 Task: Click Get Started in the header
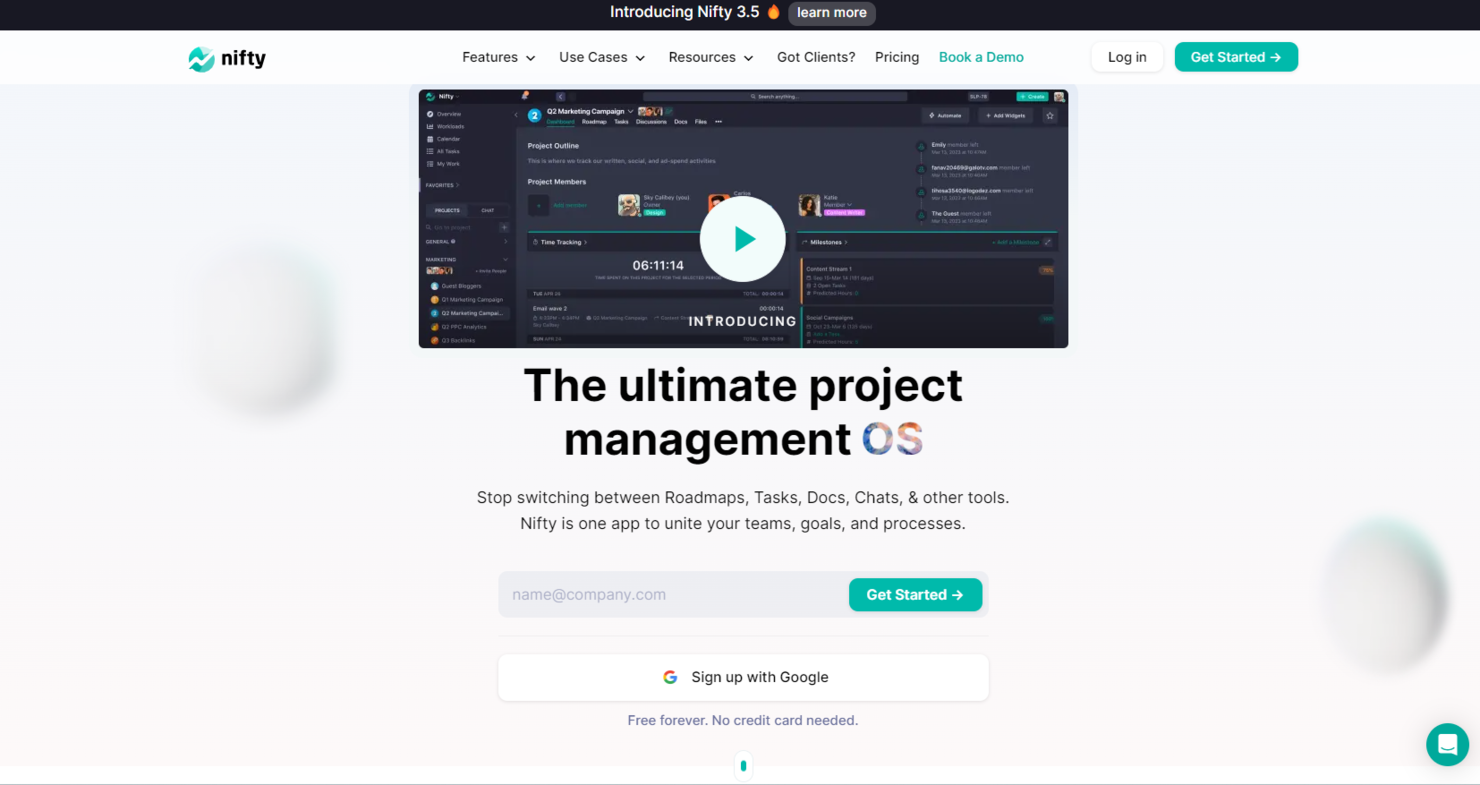1236,57
